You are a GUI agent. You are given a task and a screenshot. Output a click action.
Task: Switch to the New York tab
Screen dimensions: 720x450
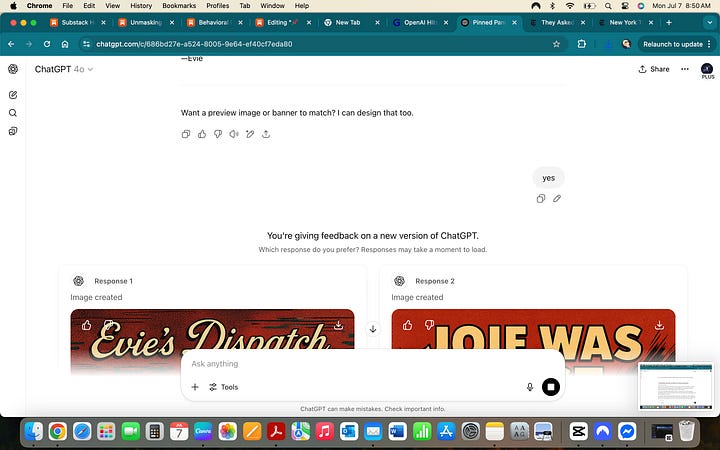625,22
